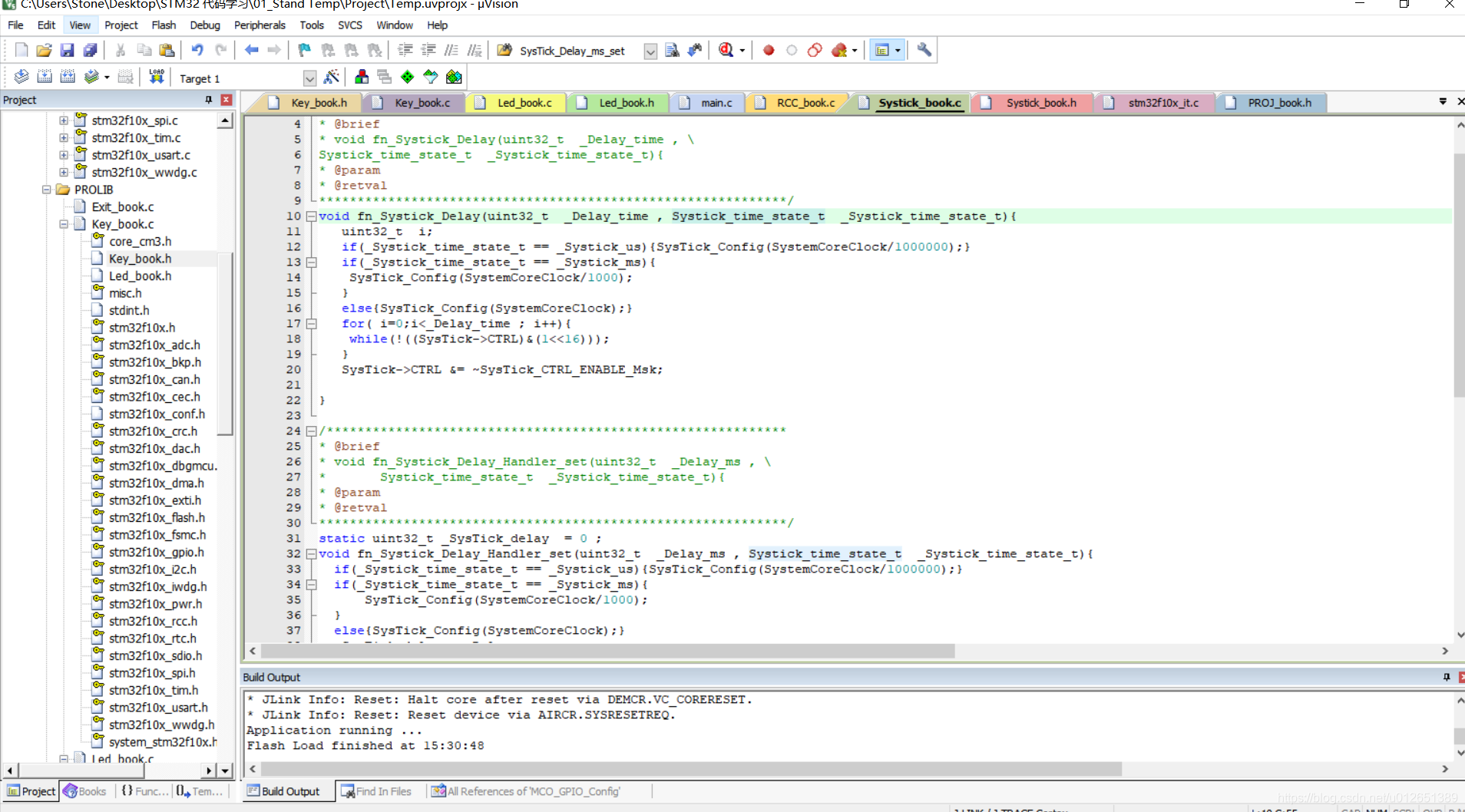The width and height of the screenshot is (1465, 812).
Task: Expand the stm32f10x_wwdg.c tree node
Action: (x=64, y=173)
